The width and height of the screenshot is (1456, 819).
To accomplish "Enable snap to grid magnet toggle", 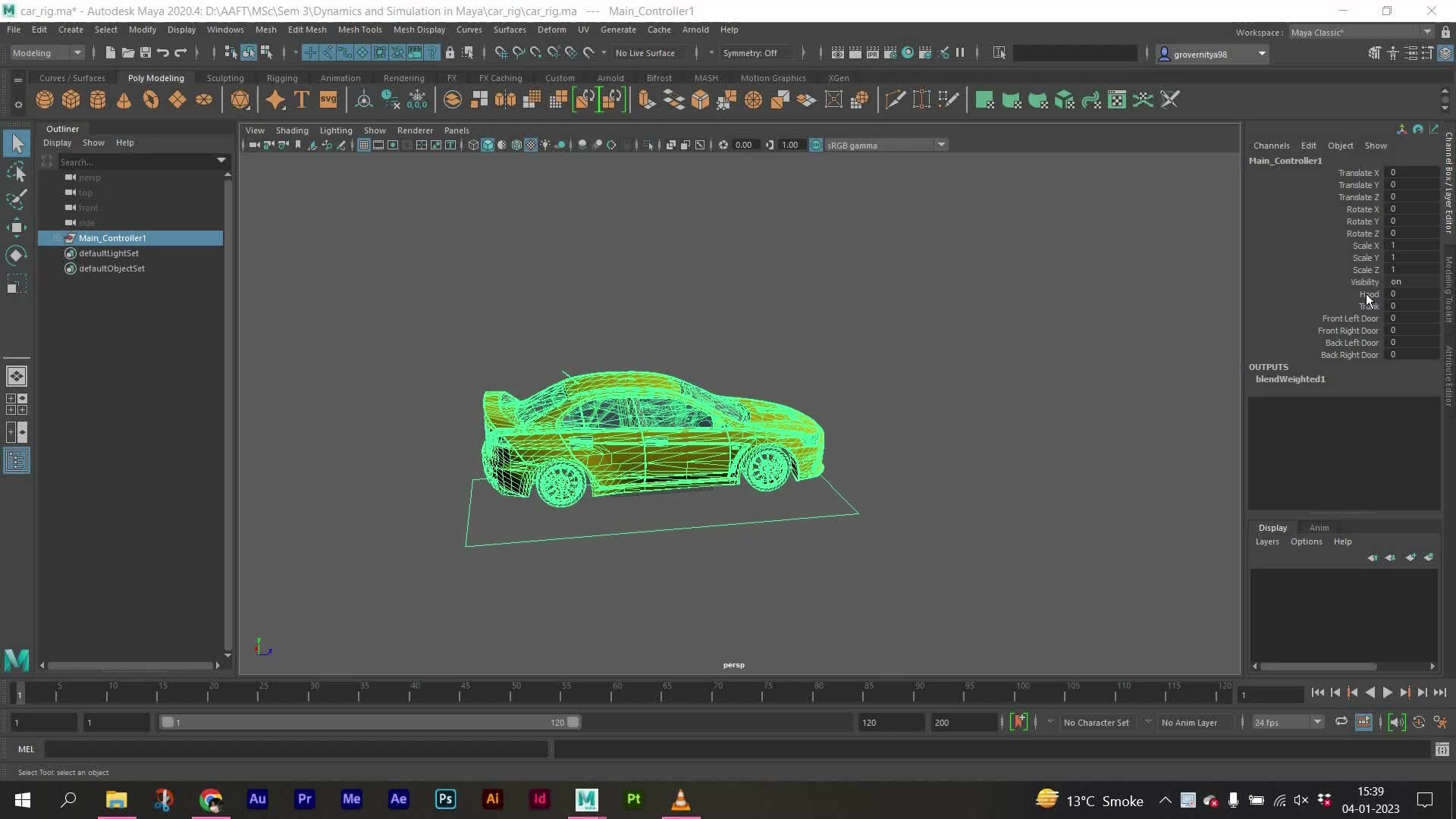I will coord(500,52).
